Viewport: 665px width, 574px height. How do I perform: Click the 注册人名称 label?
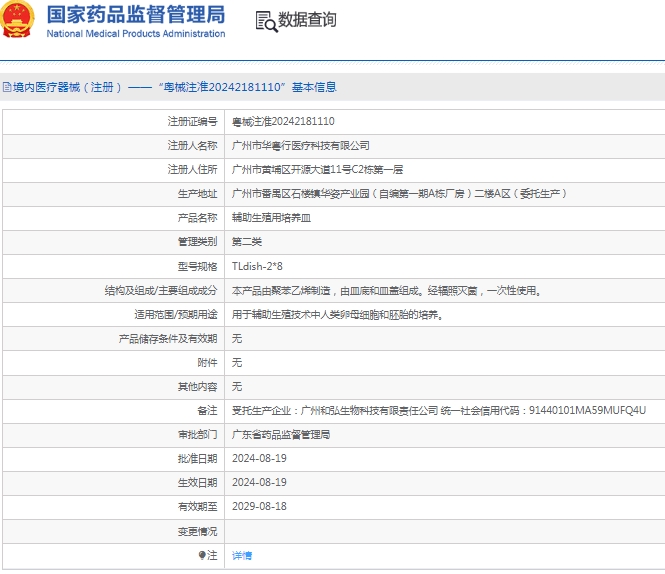pyautogui.click(x=192, y=146)
